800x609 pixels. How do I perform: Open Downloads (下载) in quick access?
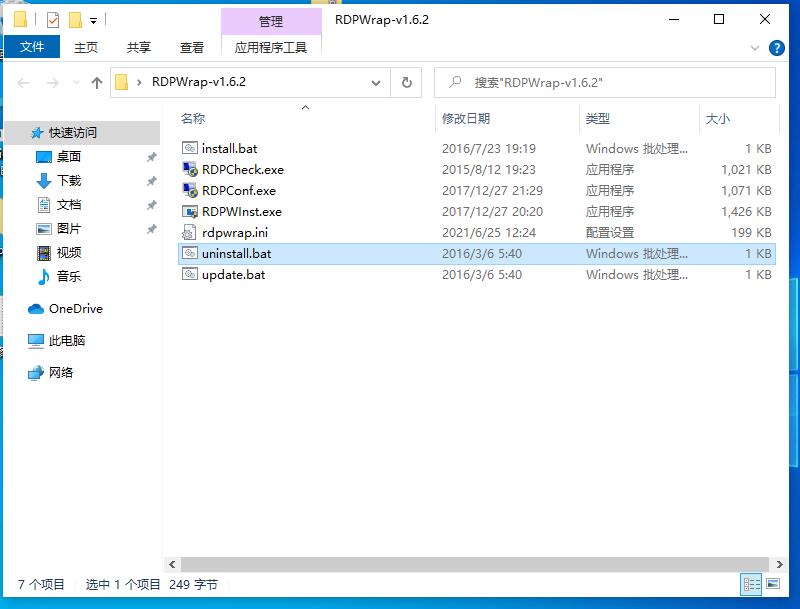68,181
